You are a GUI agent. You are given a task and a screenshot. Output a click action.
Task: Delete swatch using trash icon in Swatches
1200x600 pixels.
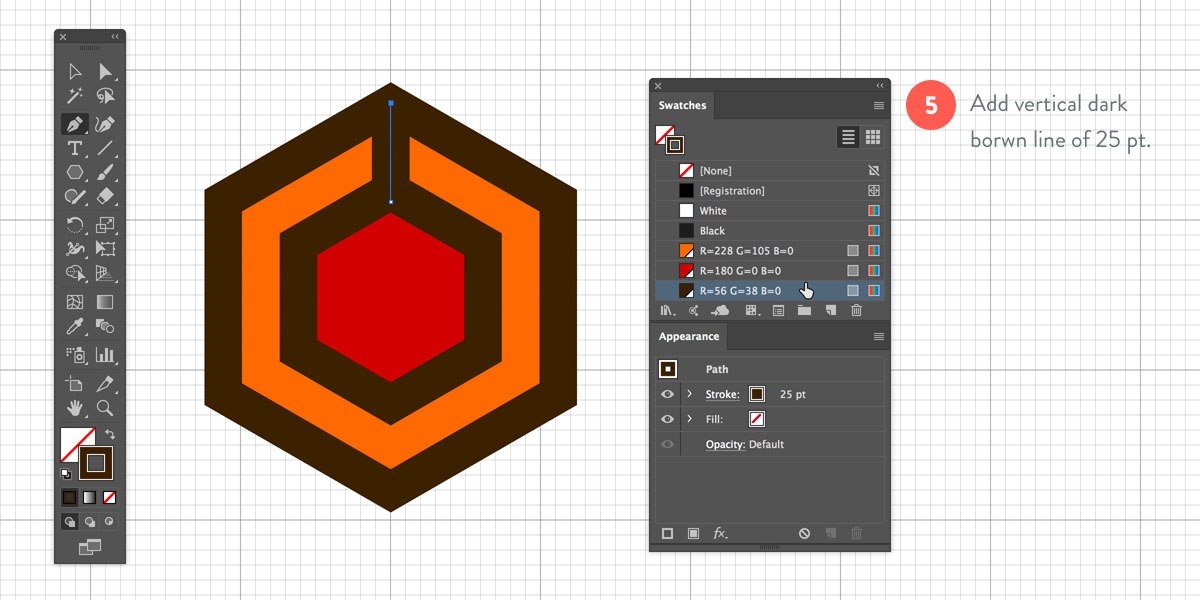[856, 311]
